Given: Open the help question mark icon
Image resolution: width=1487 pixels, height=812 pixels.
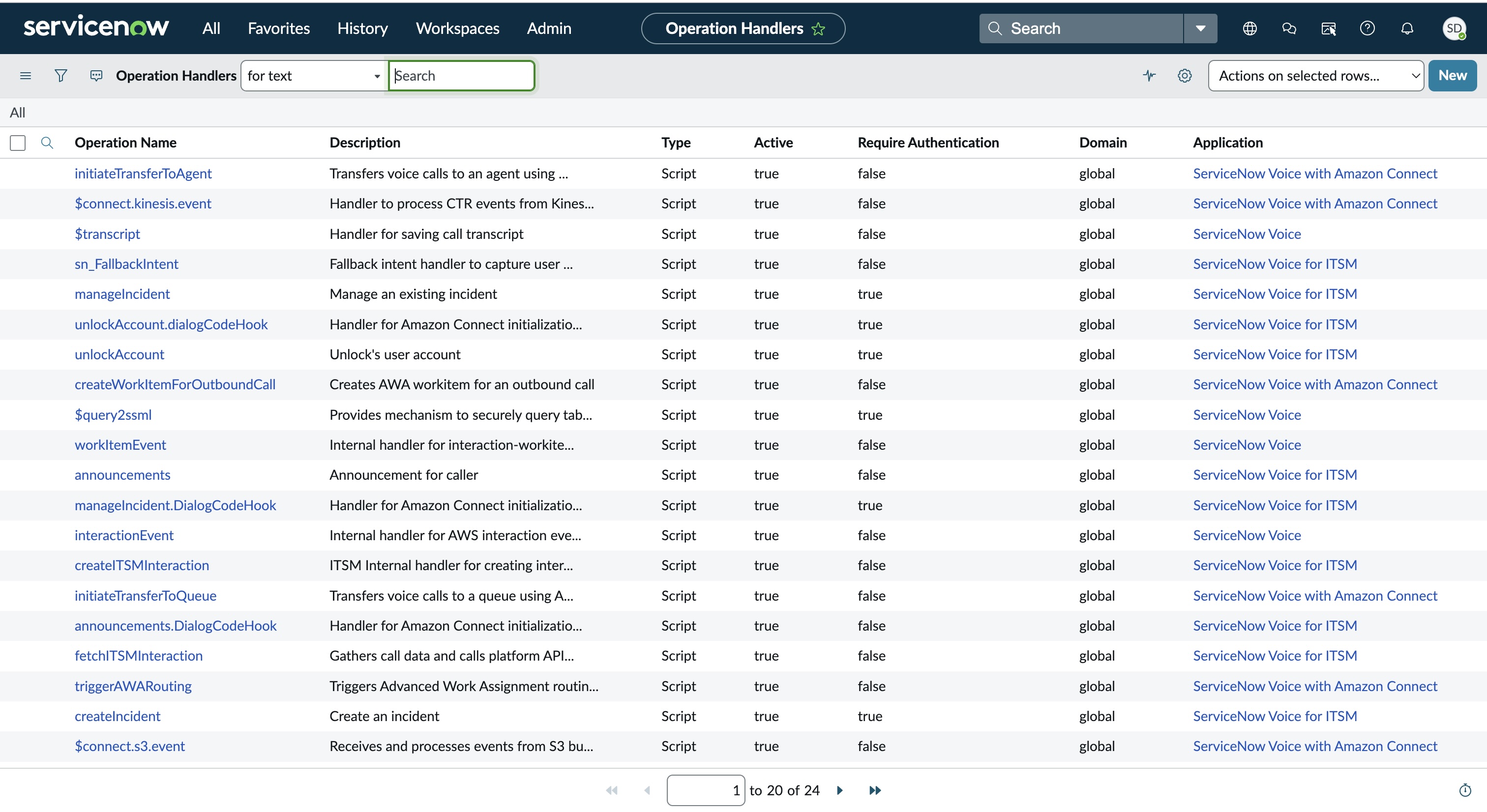Looking at the screenshot, I should pos(1368,29).
